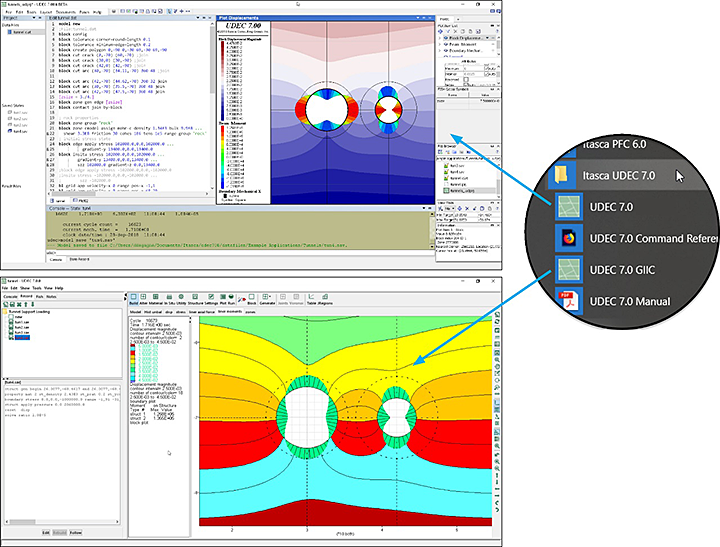Viewport: 720px width, 547px height.
Task: Select the Regions tool in GIIC toolbar
Action: (x=325, y=299)
